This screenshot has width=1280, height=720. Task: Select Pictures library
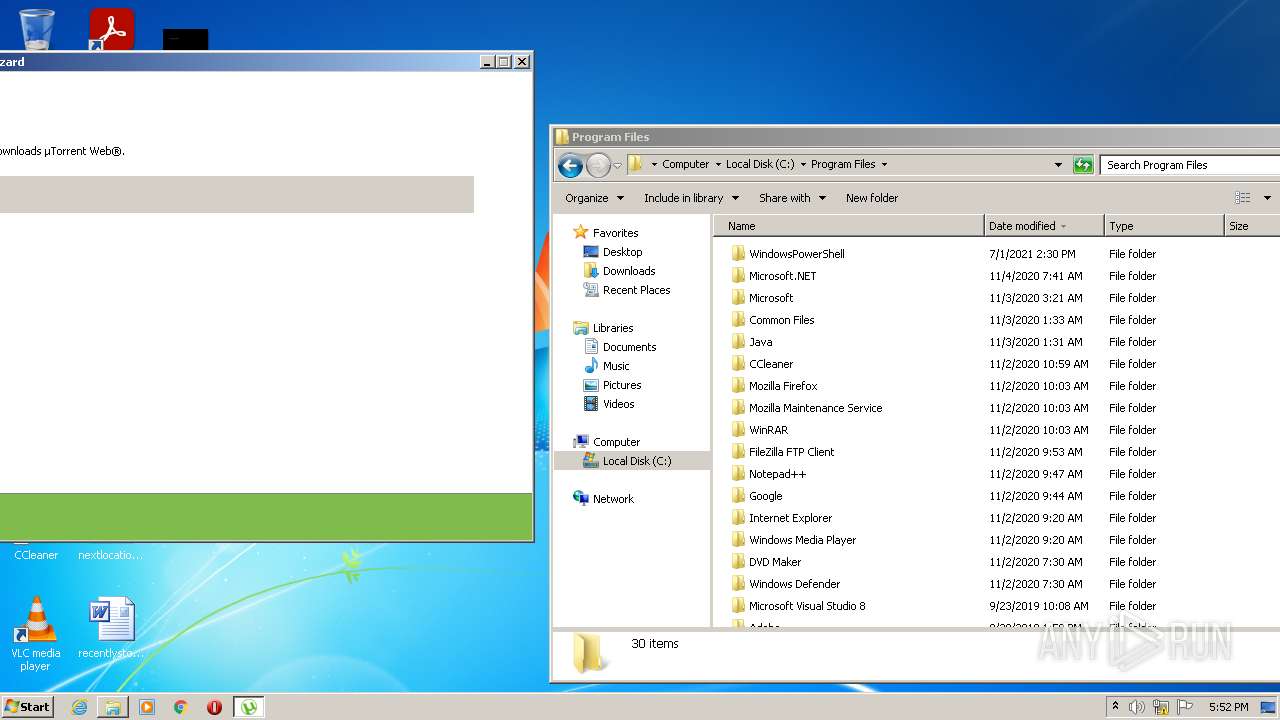pyautogui.click(x=621, y=385)
